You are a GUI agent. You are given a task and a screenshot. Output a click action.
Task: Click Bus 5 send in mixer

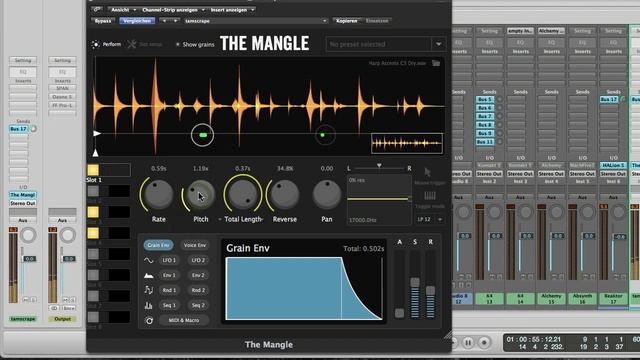(485, 100)
